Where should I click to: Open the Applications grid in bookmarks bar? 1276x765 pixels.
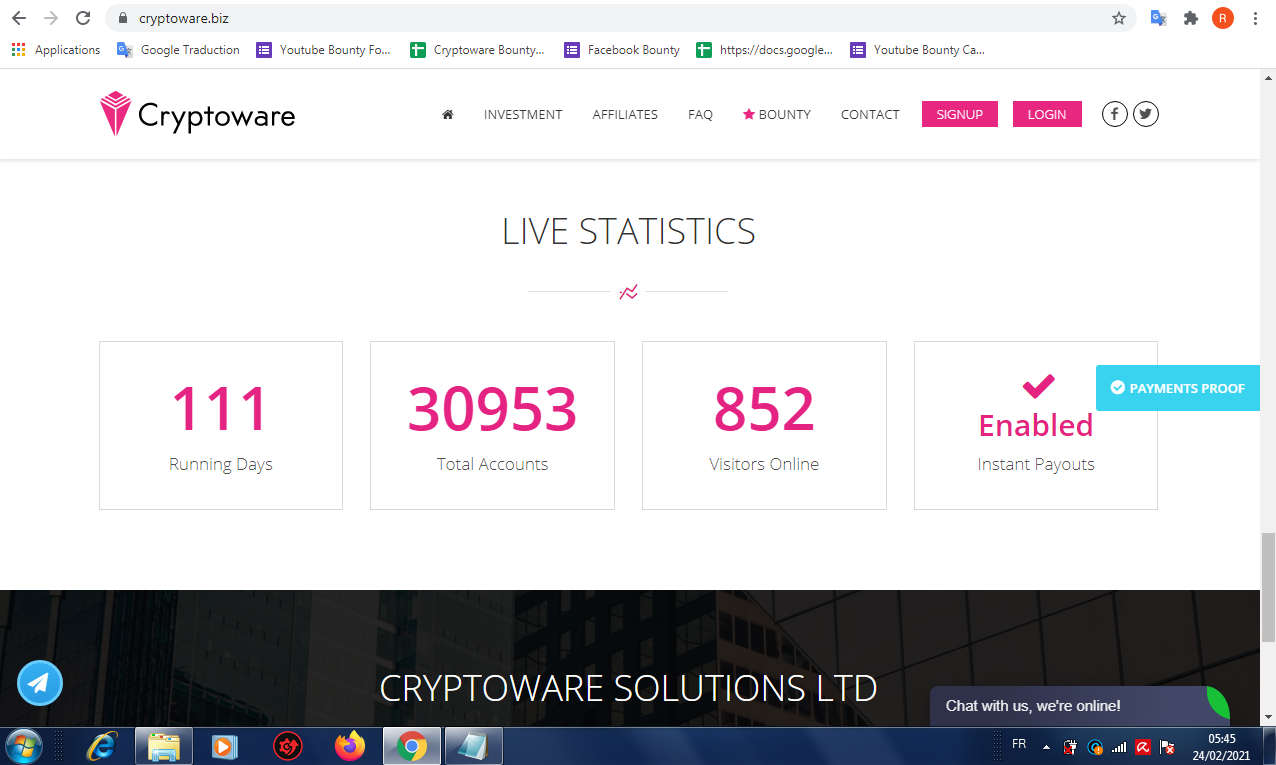pyautogui.click(x=56, y=50)
